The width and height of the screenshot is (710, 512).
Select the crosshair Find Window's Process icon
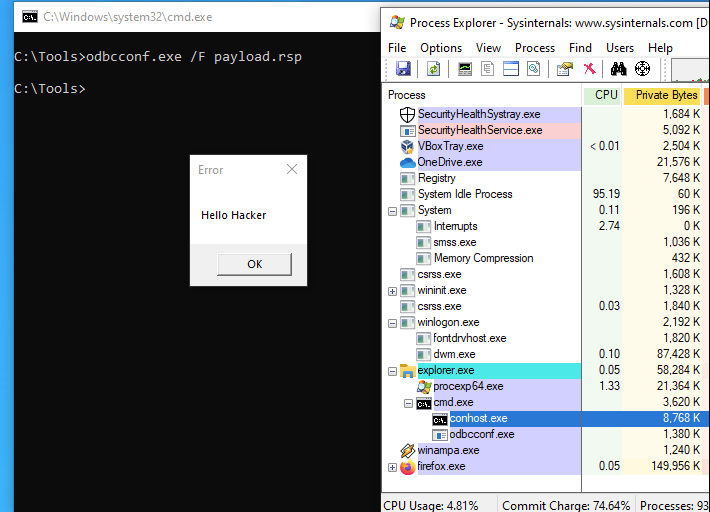pos(643,69)
